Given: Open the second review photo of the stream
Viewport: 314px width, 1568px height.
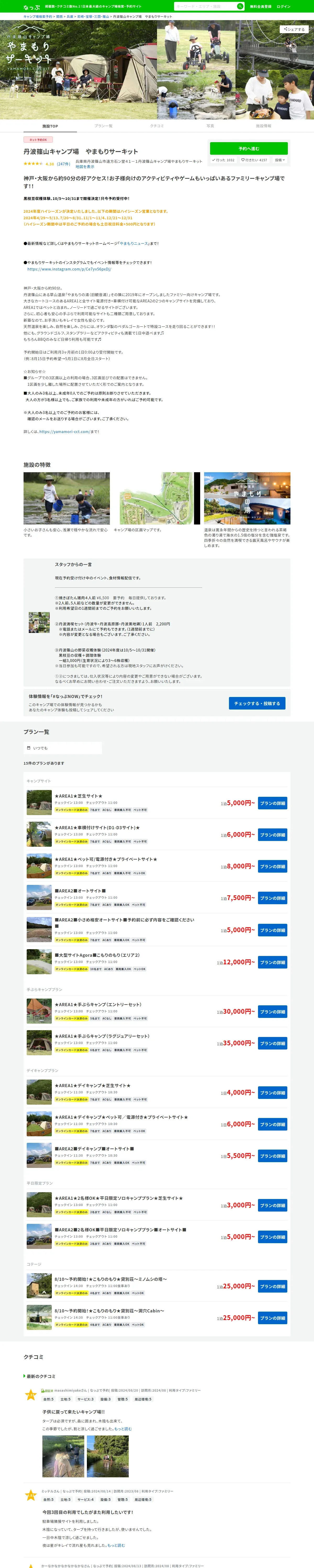Looking at the screenshot, I should (108, 1457).
